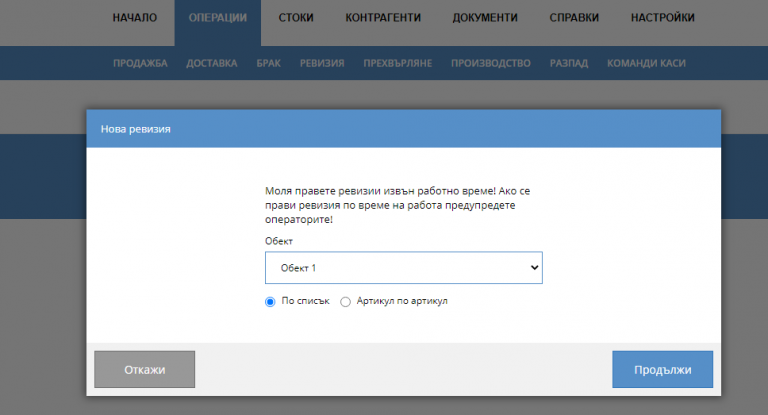The height and width of the screenshot is (415, 768).
Task: Open the ДОКУМЕНТИ menu
Action: [x=485, y=18]
